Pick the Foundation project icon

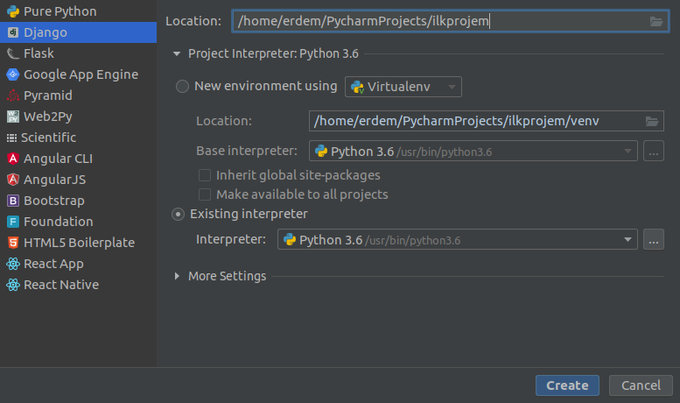[x=13, y=222]
